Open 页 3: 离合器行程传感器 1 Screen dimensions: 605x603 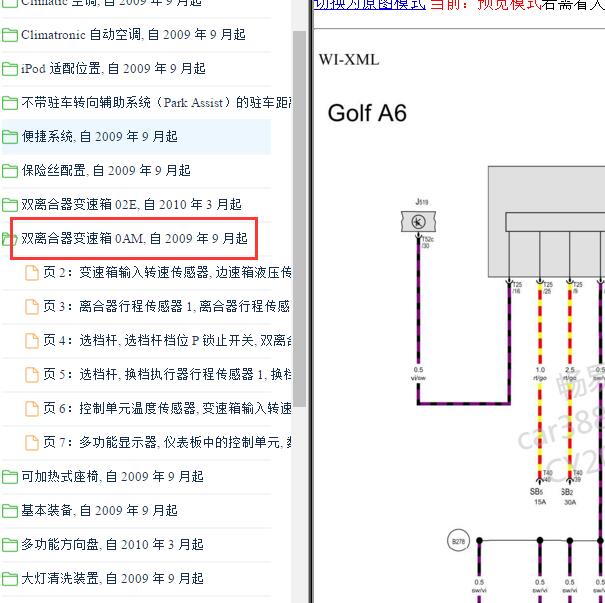166,306
